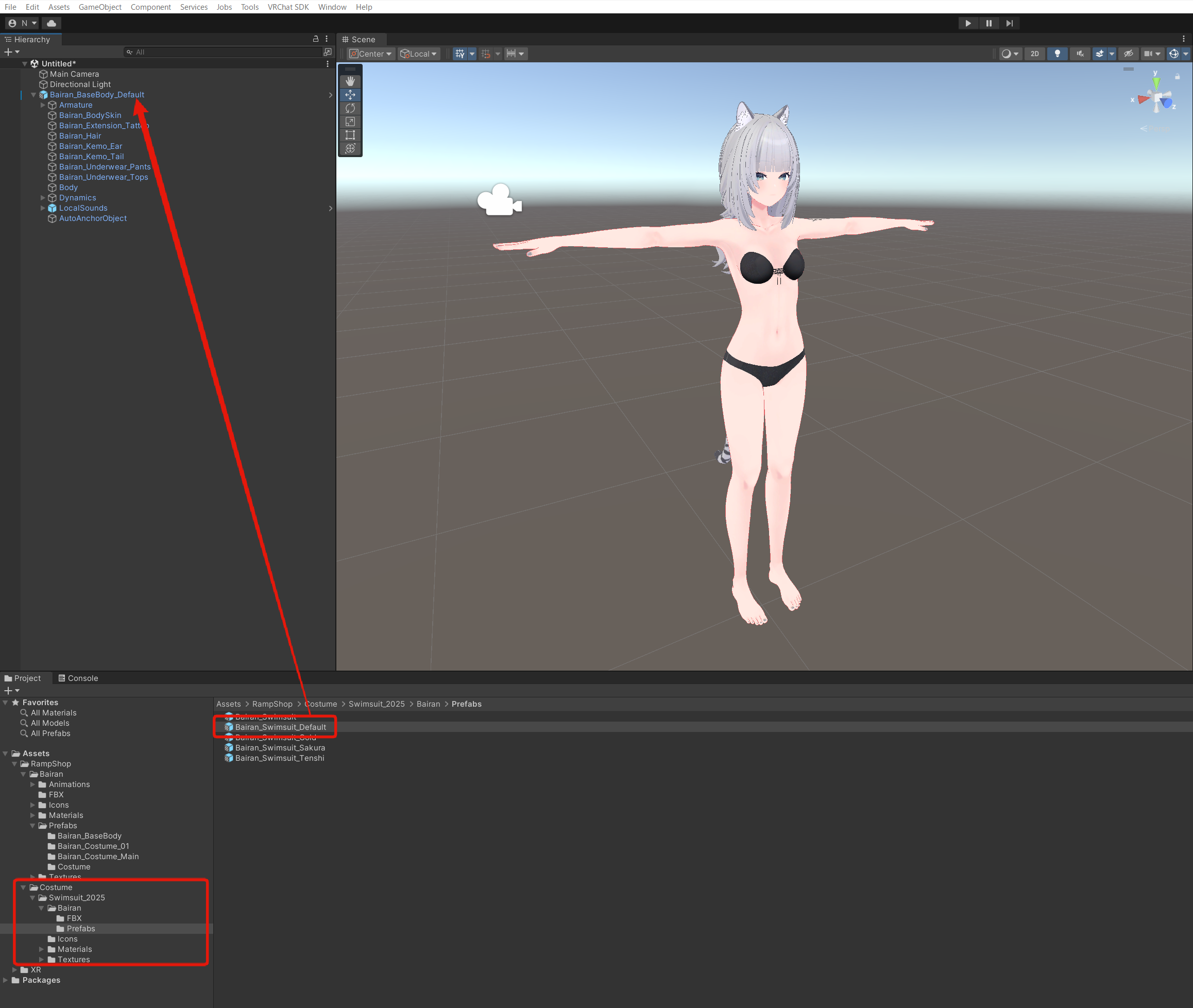Open the Window menu
The height and width of the screenshot is (1008, 1193).
[x=332, y=7]
